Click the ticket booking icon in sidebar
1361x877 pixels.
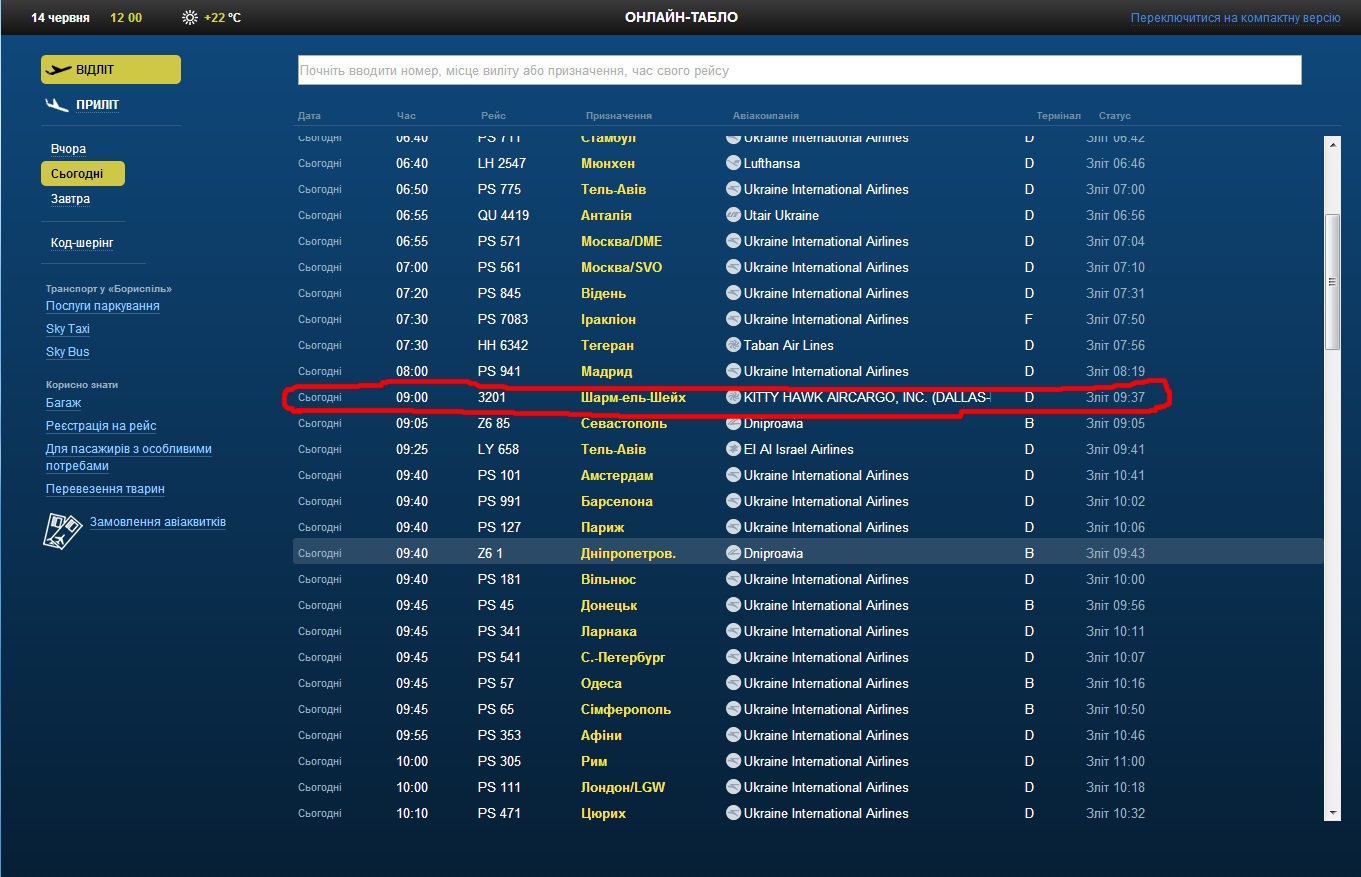[62, 529]
